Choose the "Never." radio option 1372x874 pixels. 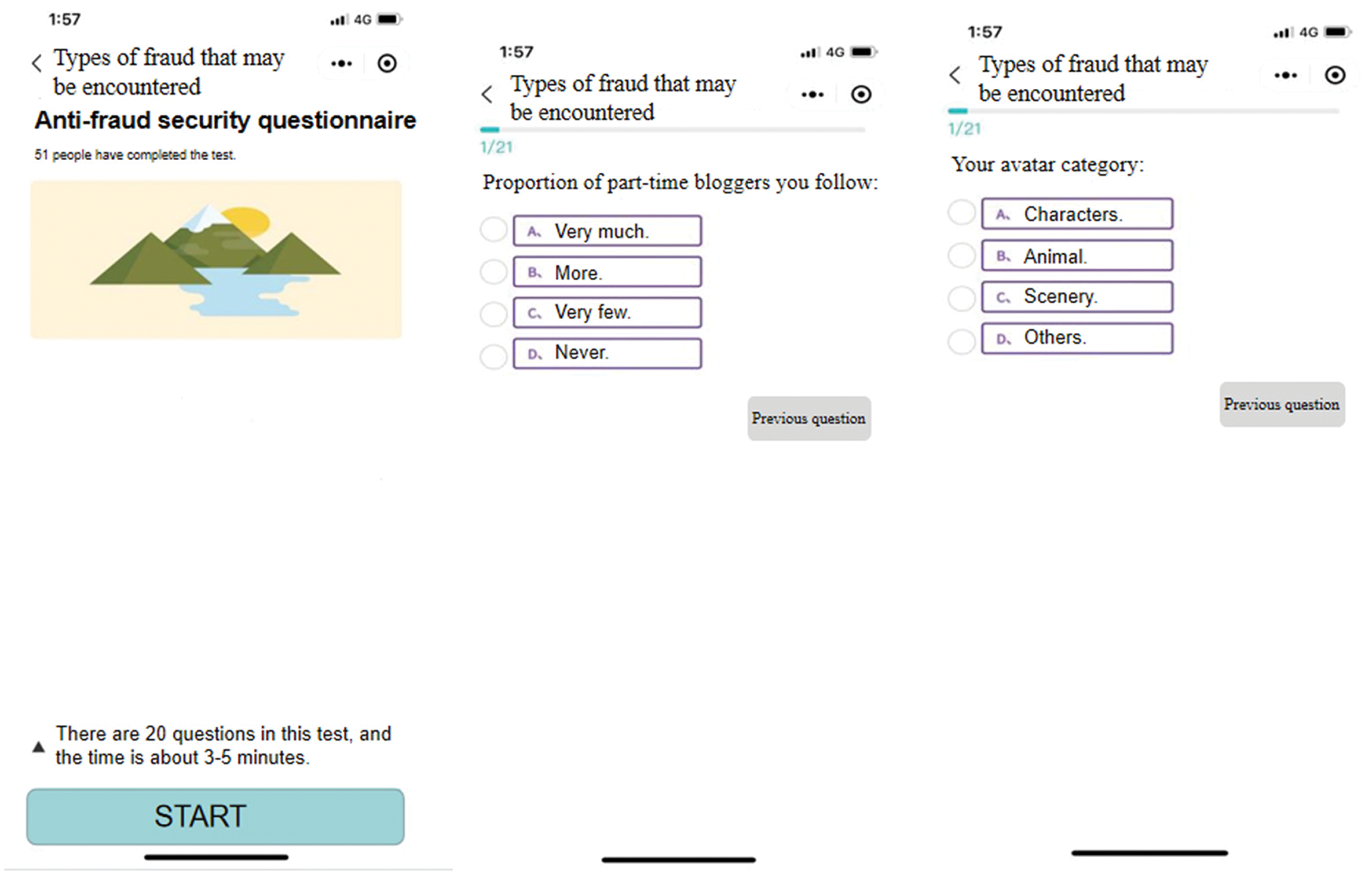click(x=493, y=356)
